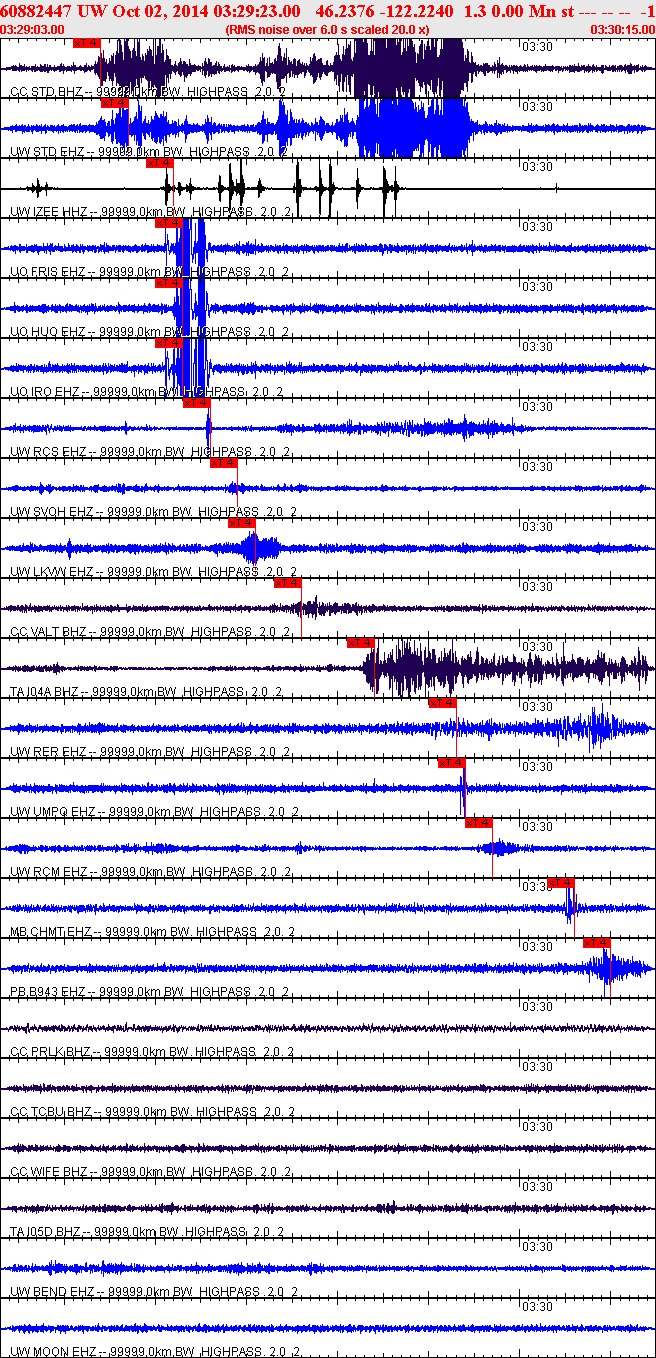Click the red pick flag on UW STD trace
Viewport: 656px width, 1358px height.
click(115, 103)
